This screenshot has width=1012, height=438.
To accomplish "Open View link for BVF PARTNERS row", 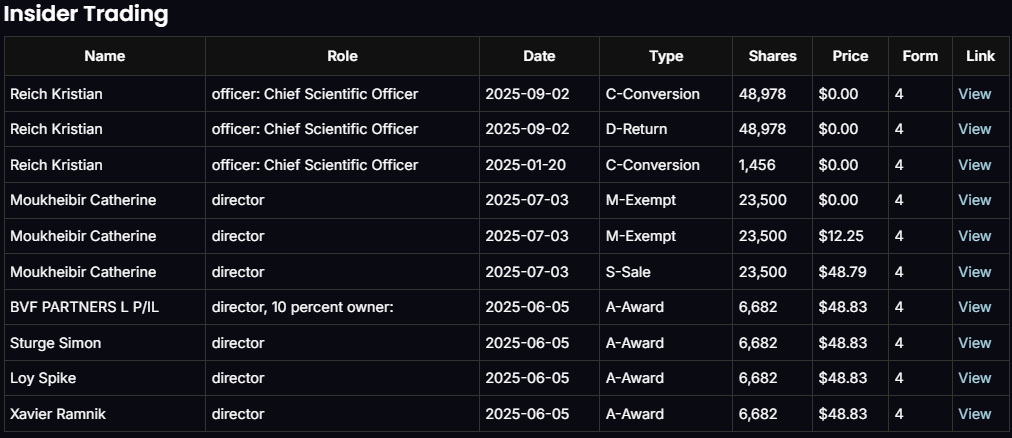I will (974, 307).
